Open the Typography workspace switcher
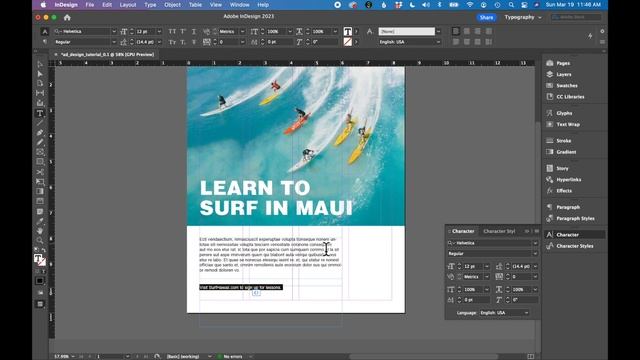This screenshot has width=640, height=360. tap(523, 17)
